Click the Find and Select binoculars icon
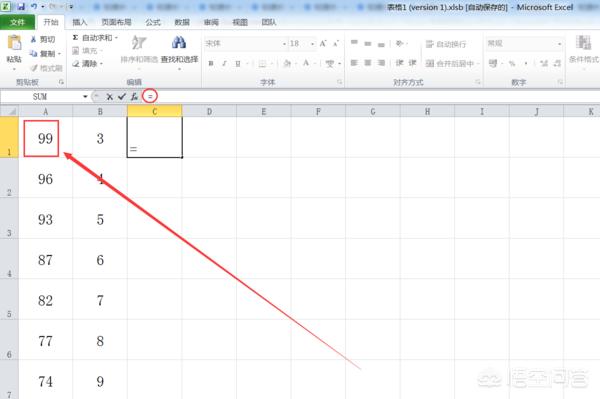Viewport: 600px width, 399px height. [179, 42]
